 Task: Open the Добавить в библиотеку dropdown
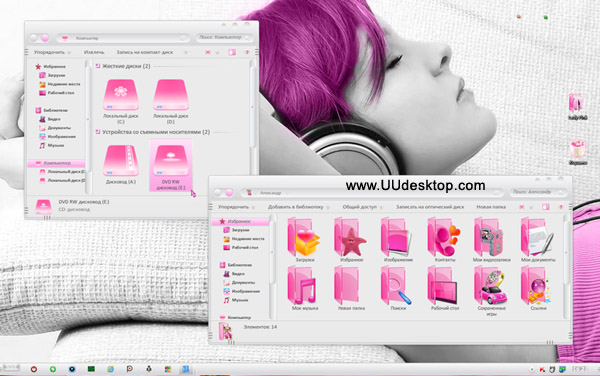click(298, 207)
